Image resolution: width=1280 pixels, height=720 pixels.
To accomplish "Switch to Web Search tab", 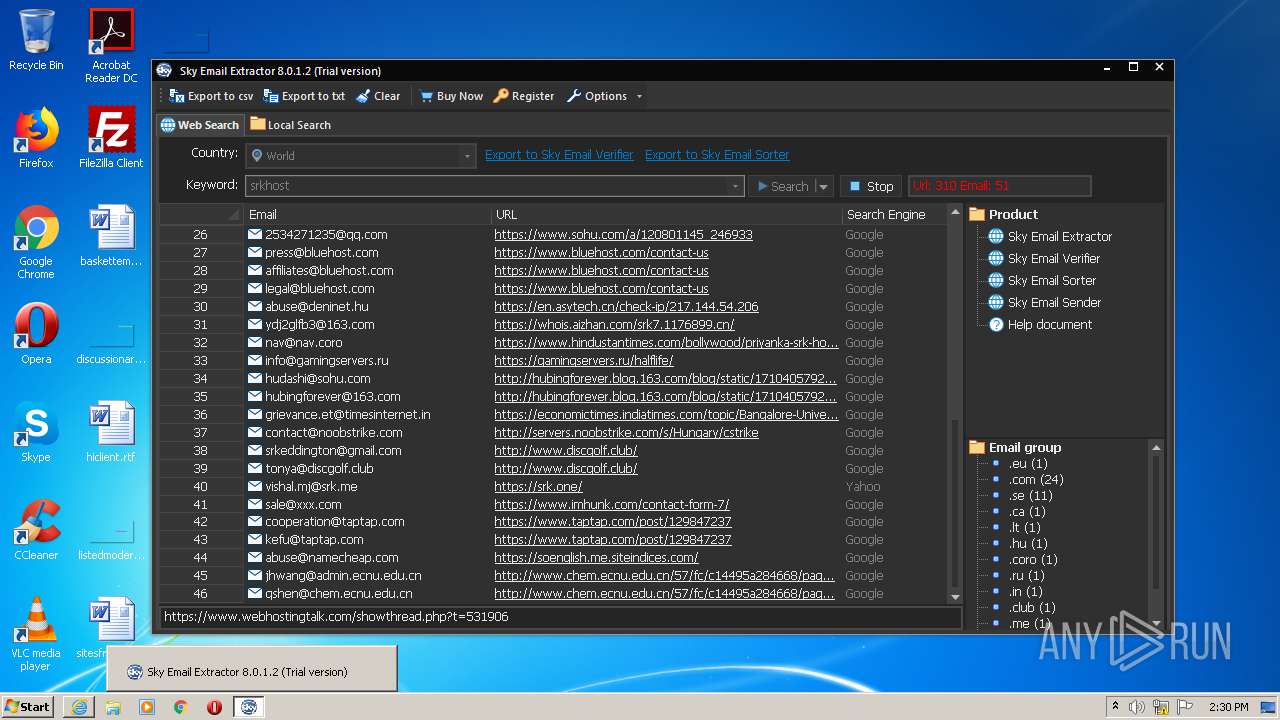I will pos(200,125).
